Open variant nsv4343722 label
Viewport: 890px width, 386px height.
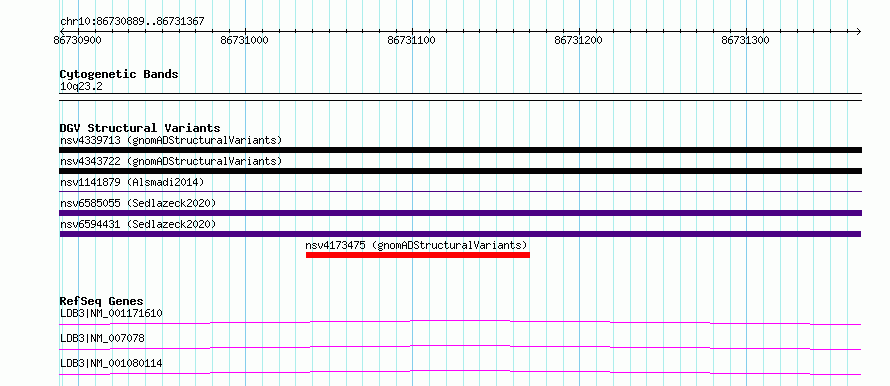[x=171, y=161]
